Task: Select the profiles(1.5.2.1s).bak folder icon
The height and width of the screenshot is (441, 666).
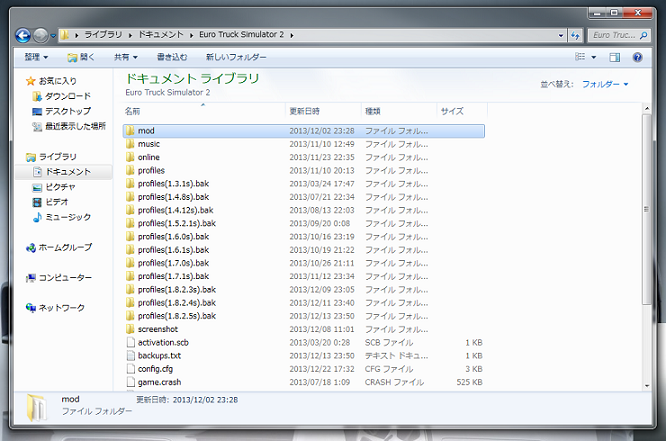Action: pyautogui.click(x=130, y=223)
